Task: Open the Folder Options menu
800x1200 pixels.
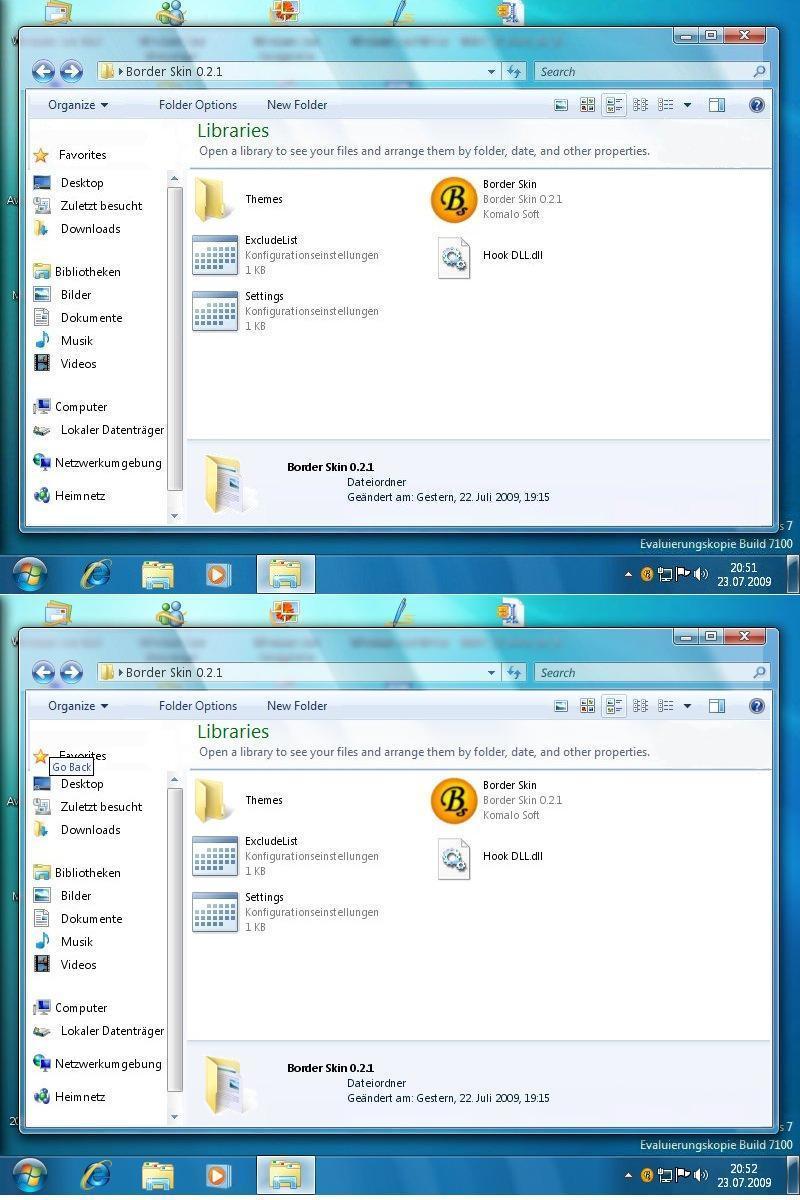Action: 197,104
